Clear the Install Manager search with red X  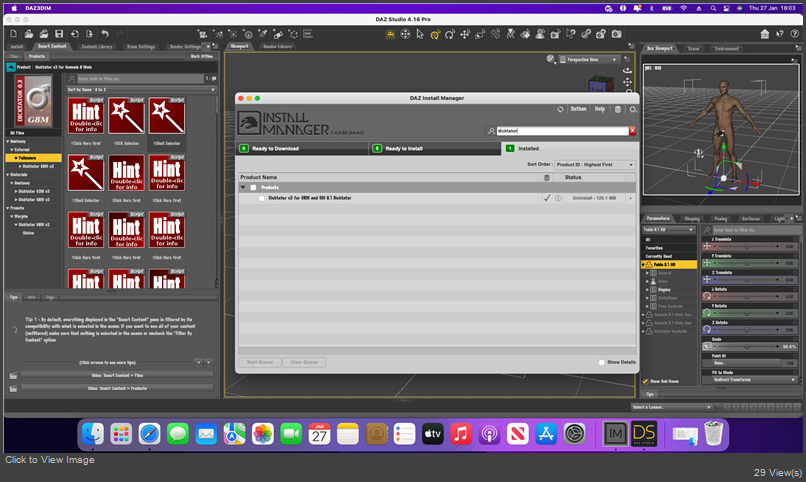coord(632,131)
